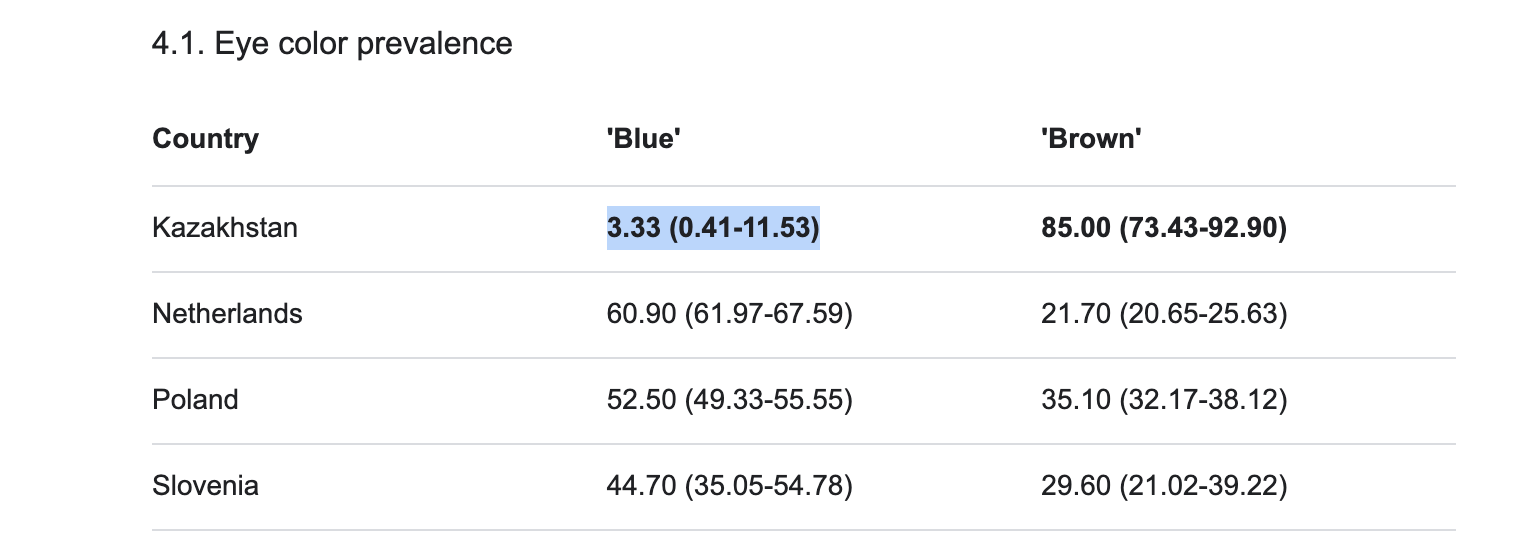Click the '4.1. Eye color prevalence' heading

tap(332, 44)
